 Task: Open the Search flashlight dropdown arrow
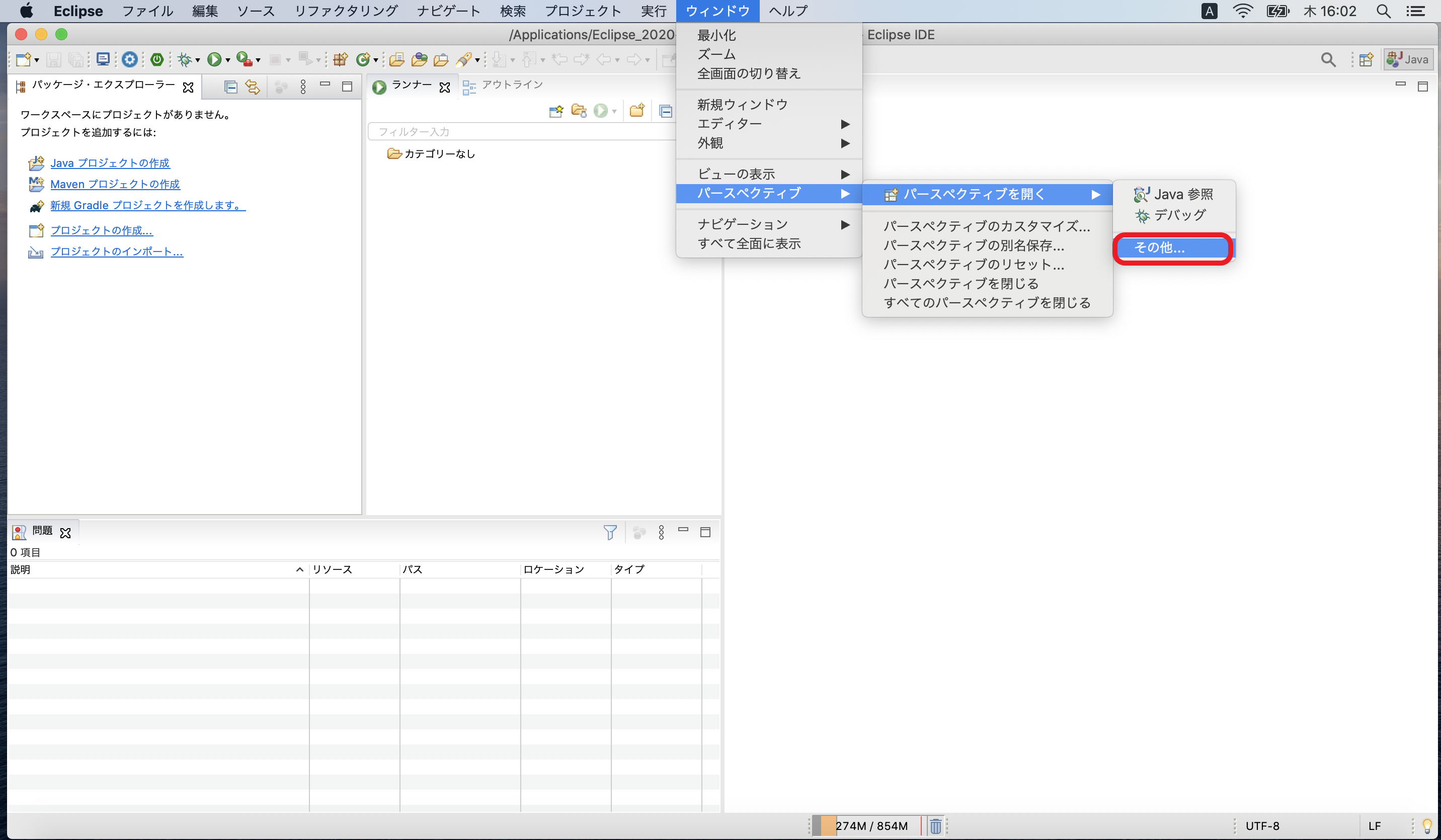(x=477, y=60)
